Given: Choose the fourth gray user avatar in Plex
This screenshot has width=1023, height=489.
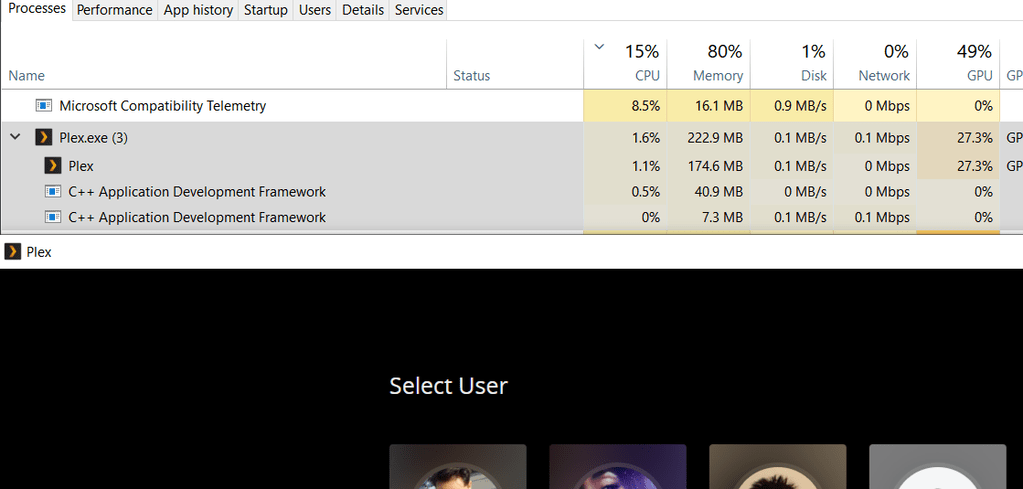Looking at the screenshot, I should pyautogui.click(x=938, y=467).
